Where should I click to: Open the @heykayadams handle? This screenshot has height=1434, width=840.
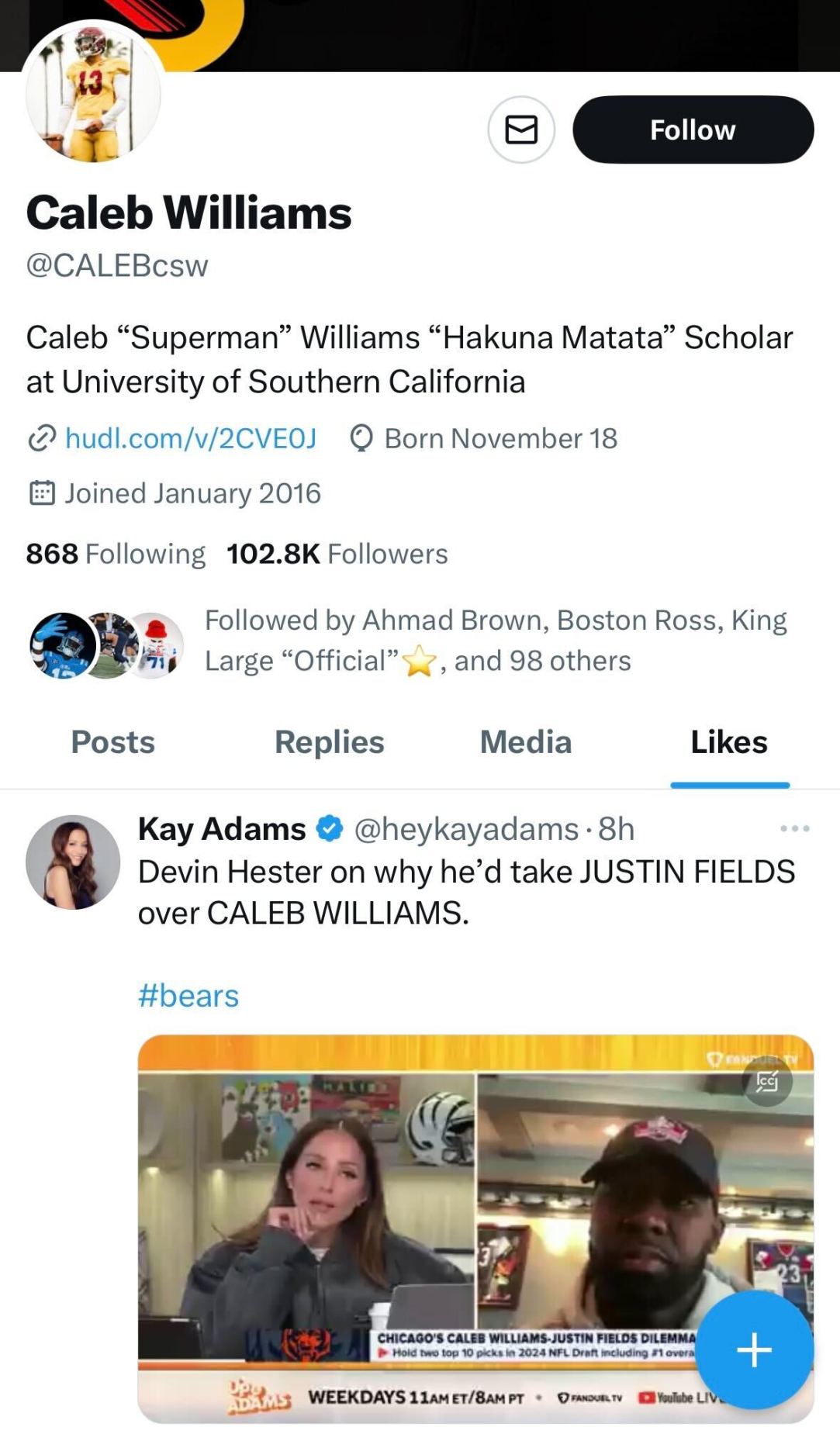pyautogui.click(x=466, y=829)
